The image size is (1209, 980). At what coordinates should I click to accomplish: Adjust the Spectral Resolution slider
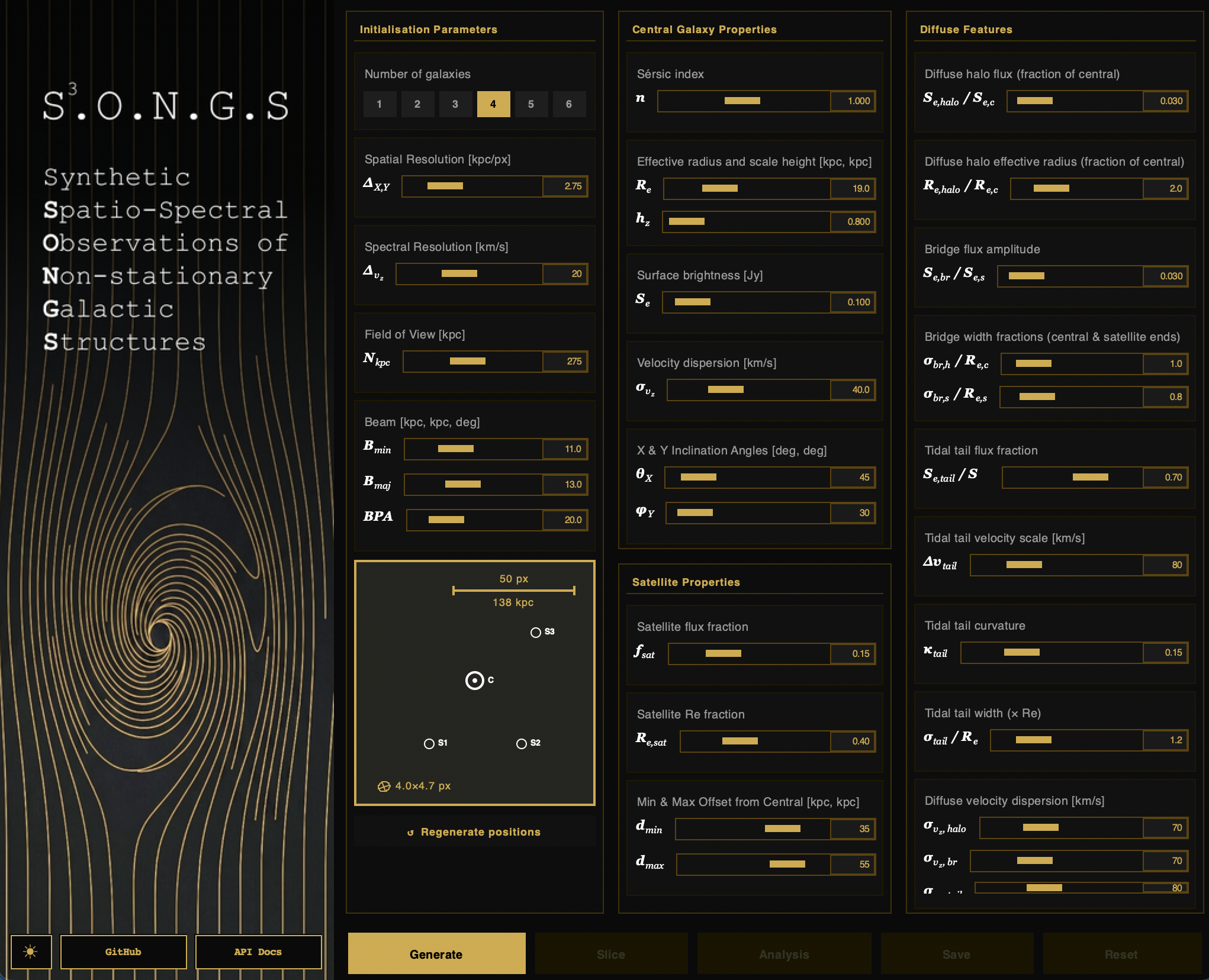(x=469, y=274)
